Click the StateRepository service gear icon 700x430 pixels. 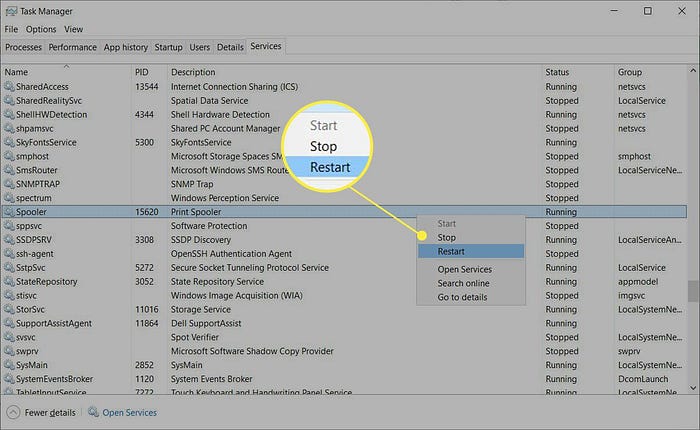[9, 281]
